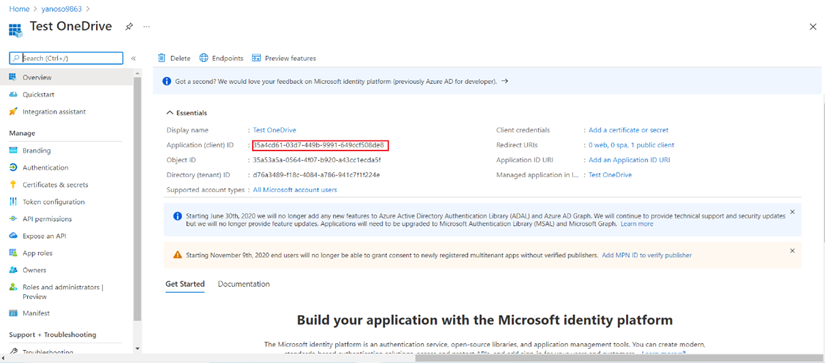Select the Get Started tab
The width and height of the screenshot is (825, 363).
[185, 284]
